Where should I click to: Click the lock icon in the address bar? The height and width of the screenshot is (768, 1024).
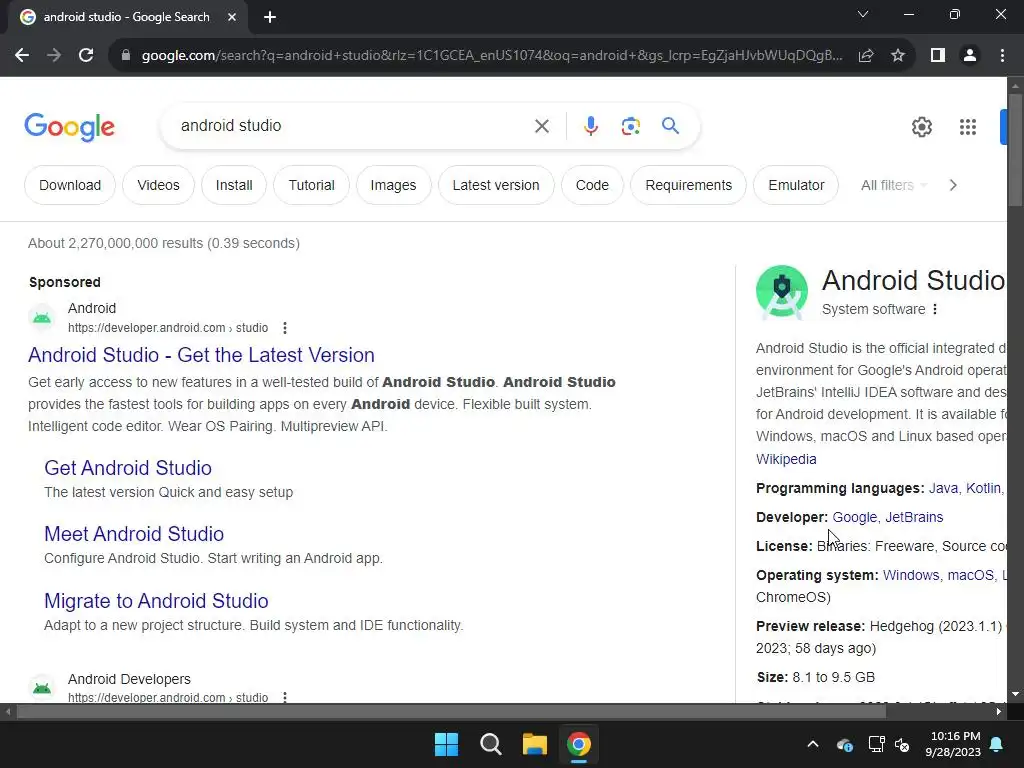[x=126, y=56]
